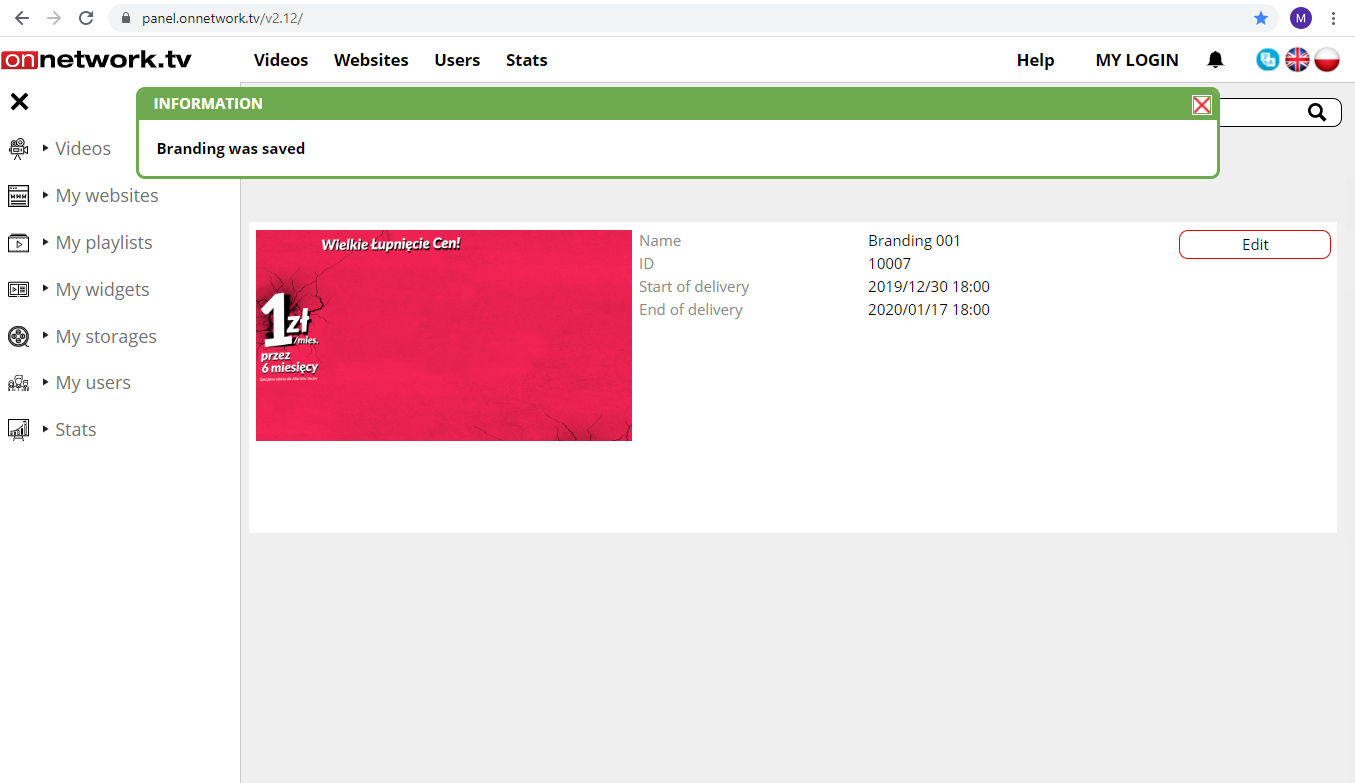
Task: Open notifications bell icon
Action: coord(1215,60)
